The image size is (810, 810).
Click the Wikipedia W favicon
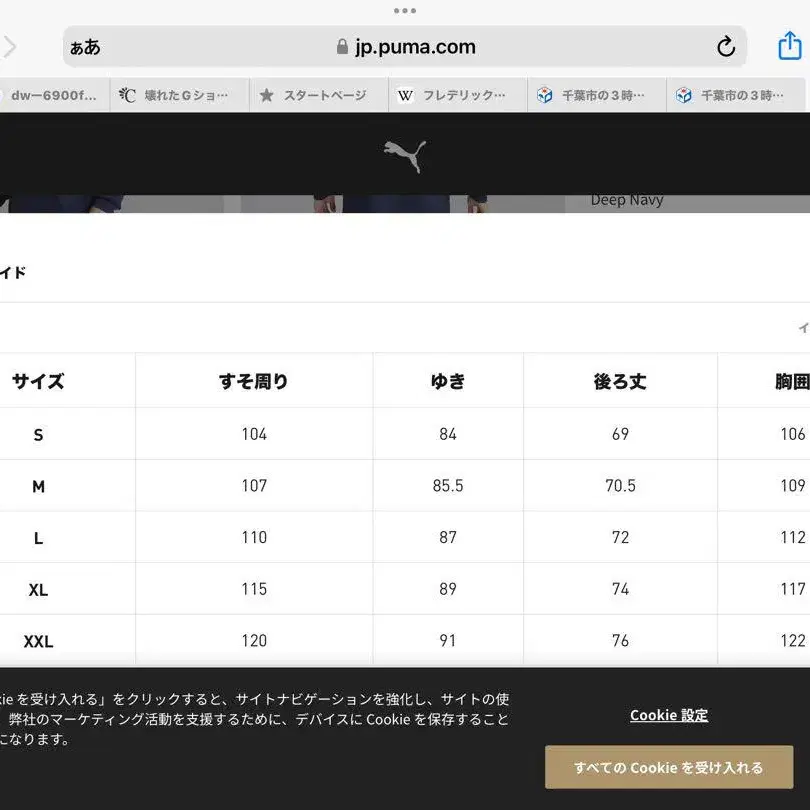[x=405, y=96]
